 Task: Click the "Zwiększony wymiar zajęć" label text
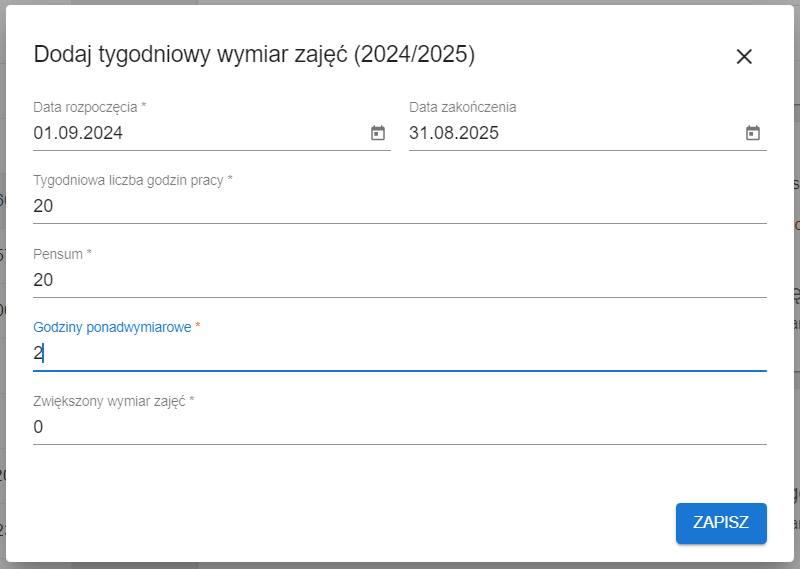(x=113, y=401)
